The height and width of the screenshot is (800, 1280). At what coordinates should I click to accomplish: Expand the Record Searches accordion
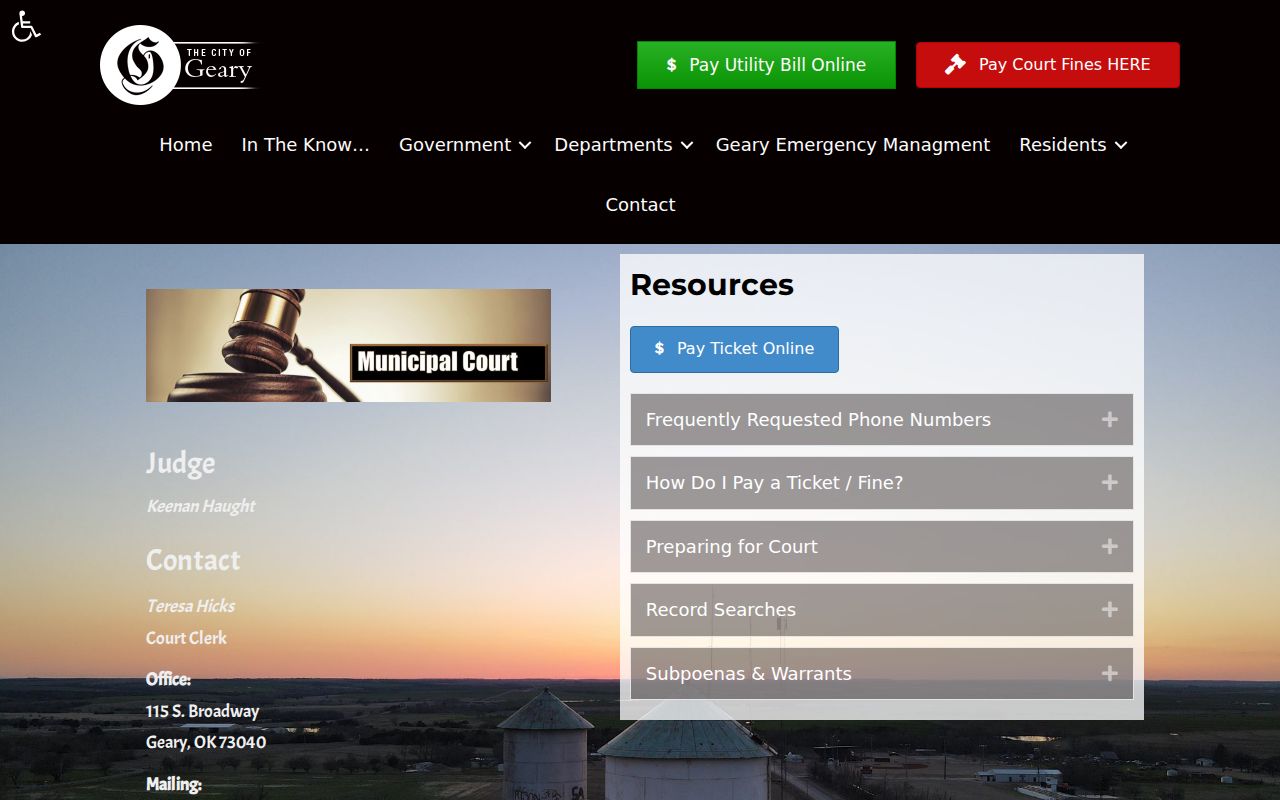882,610
